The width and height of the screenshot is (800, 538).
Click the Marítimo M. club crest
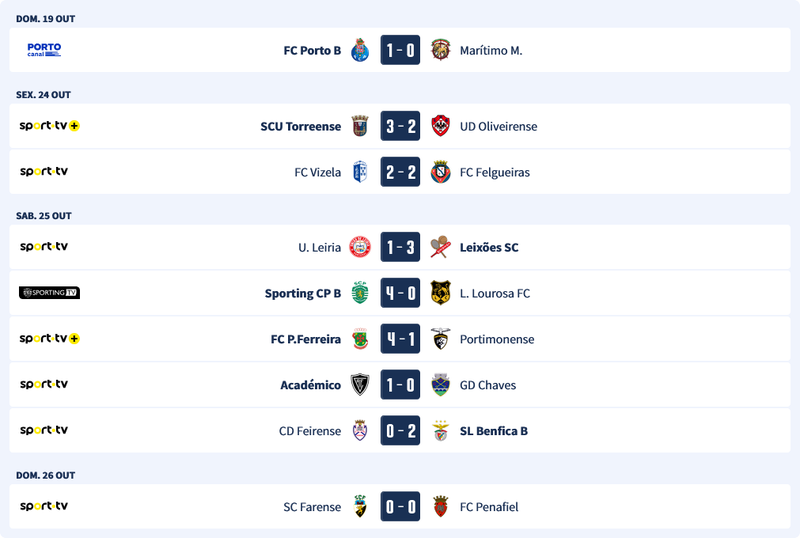(440, 50)
